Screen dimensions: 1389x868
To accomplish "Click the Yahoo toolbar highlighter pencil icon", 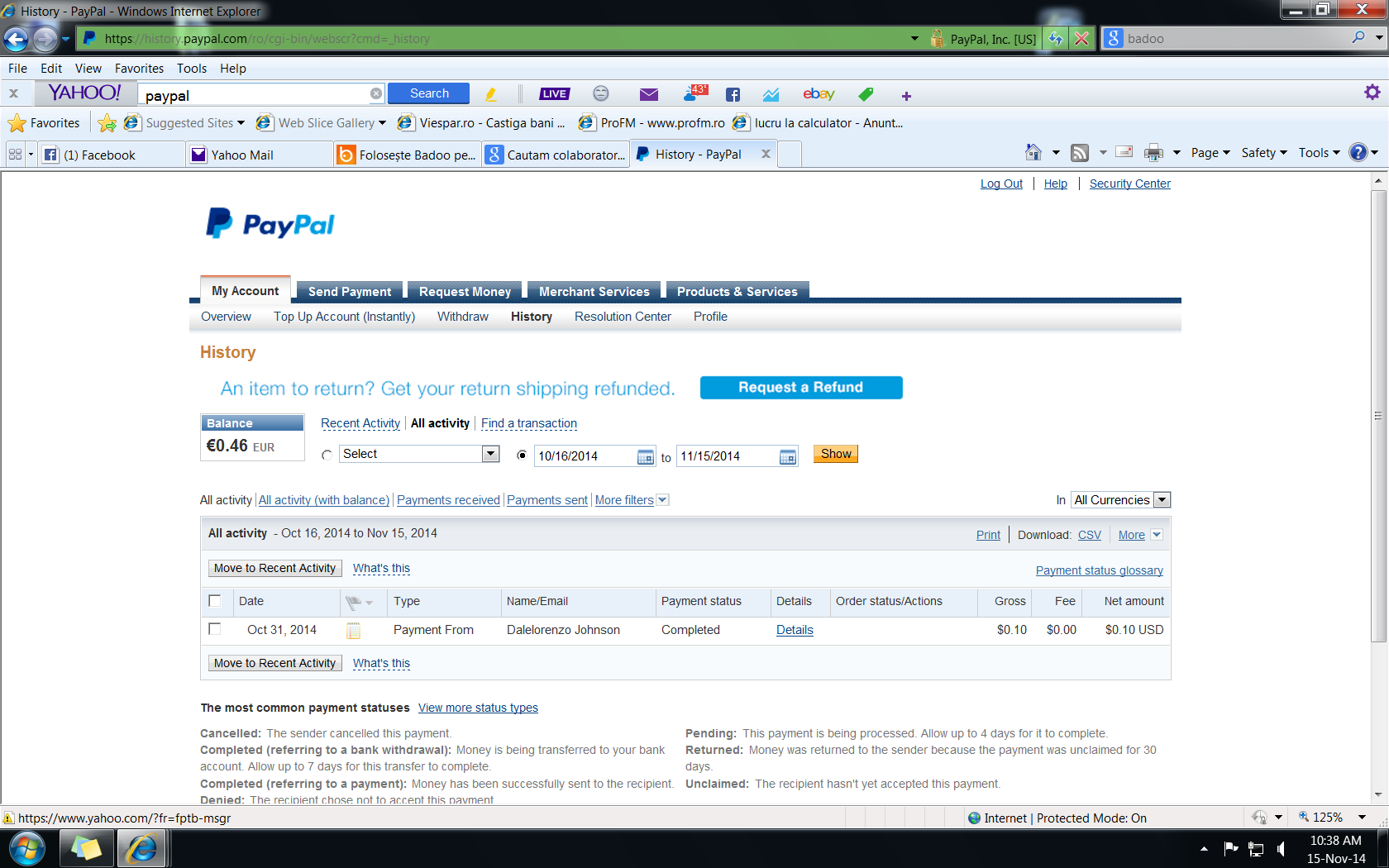I will (491, 94).
